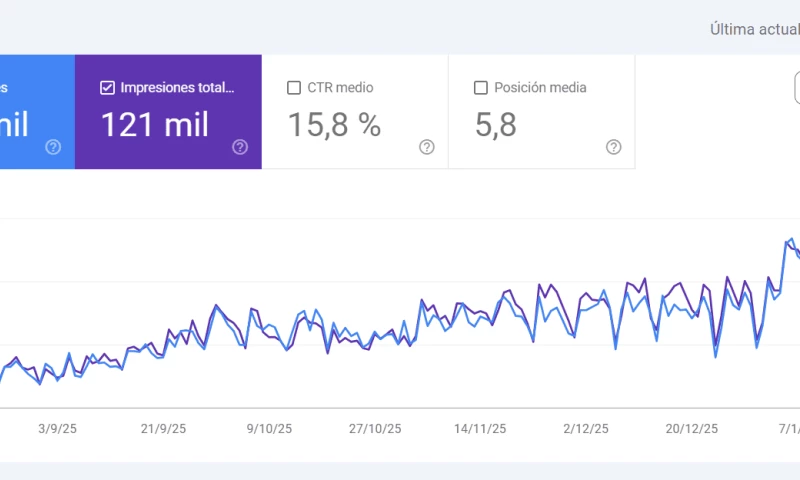
Task: Click the 21/9/25 date axis label
Action: click(x=163, y=429)
